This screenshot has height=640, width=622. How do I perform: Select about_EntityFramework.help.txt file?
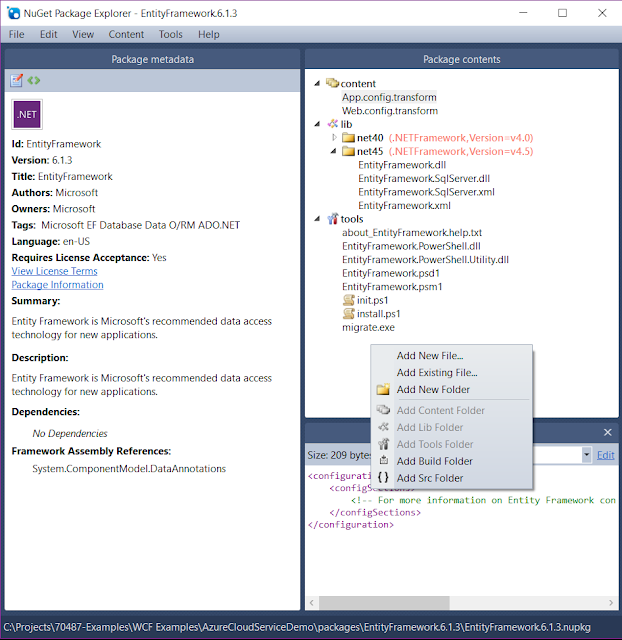pyautogui.click(x=412, y=233)
